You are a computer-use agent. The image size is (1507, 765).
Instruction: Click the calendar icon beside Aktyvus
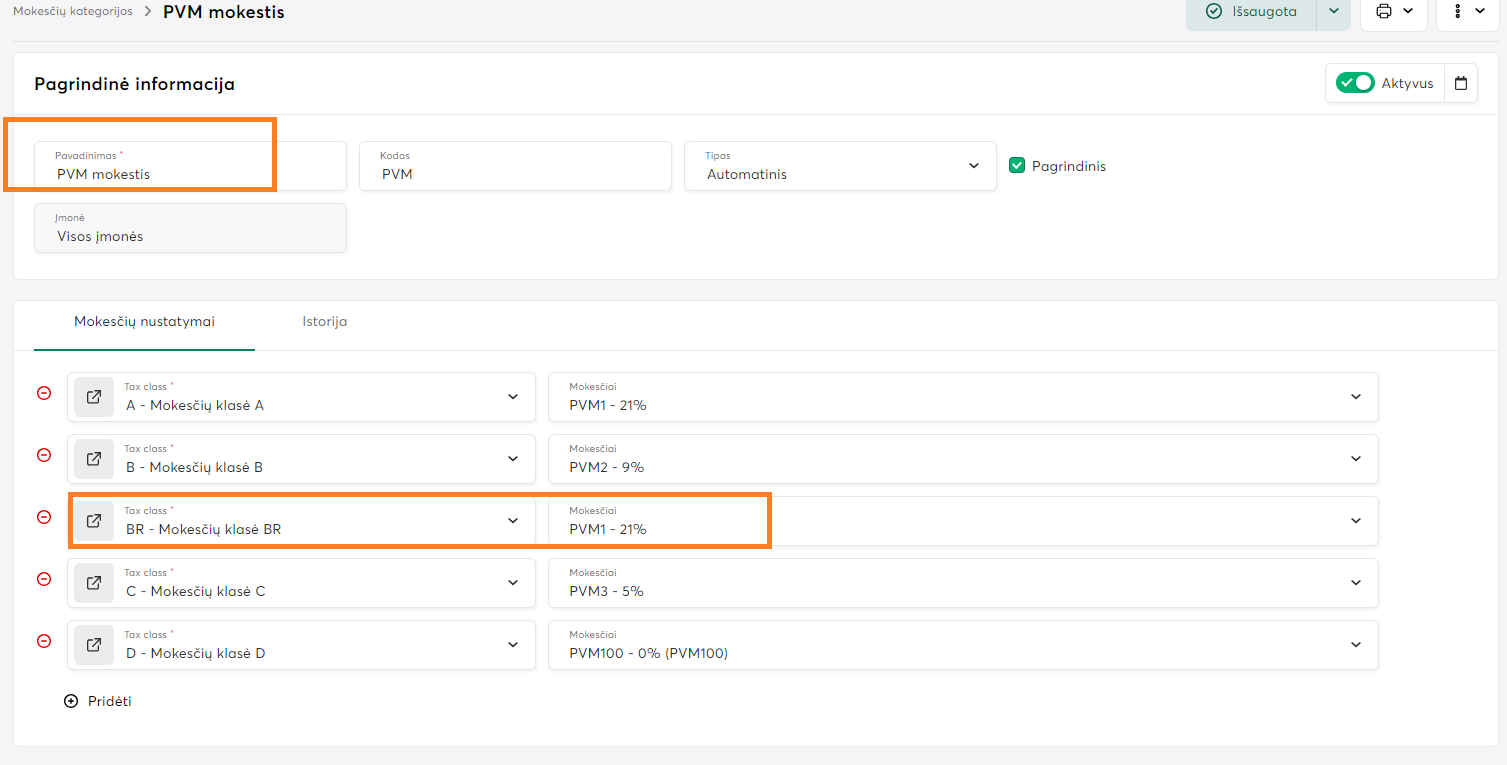[x=1461, y=84]
